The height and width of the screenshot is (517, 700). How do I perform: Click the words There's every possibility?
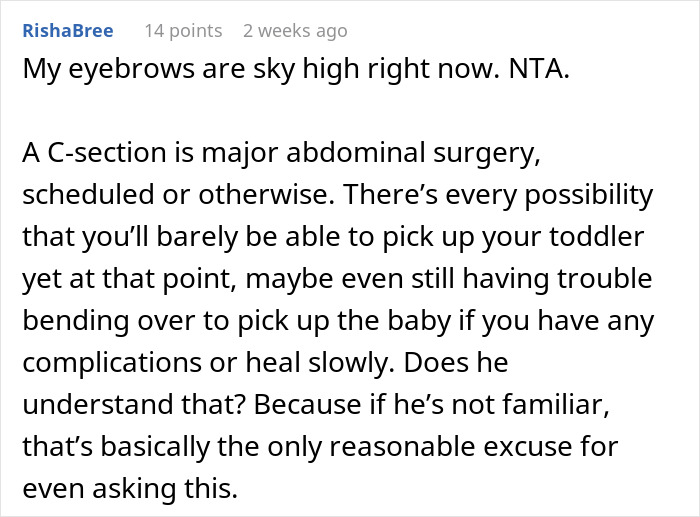[498, 196]
